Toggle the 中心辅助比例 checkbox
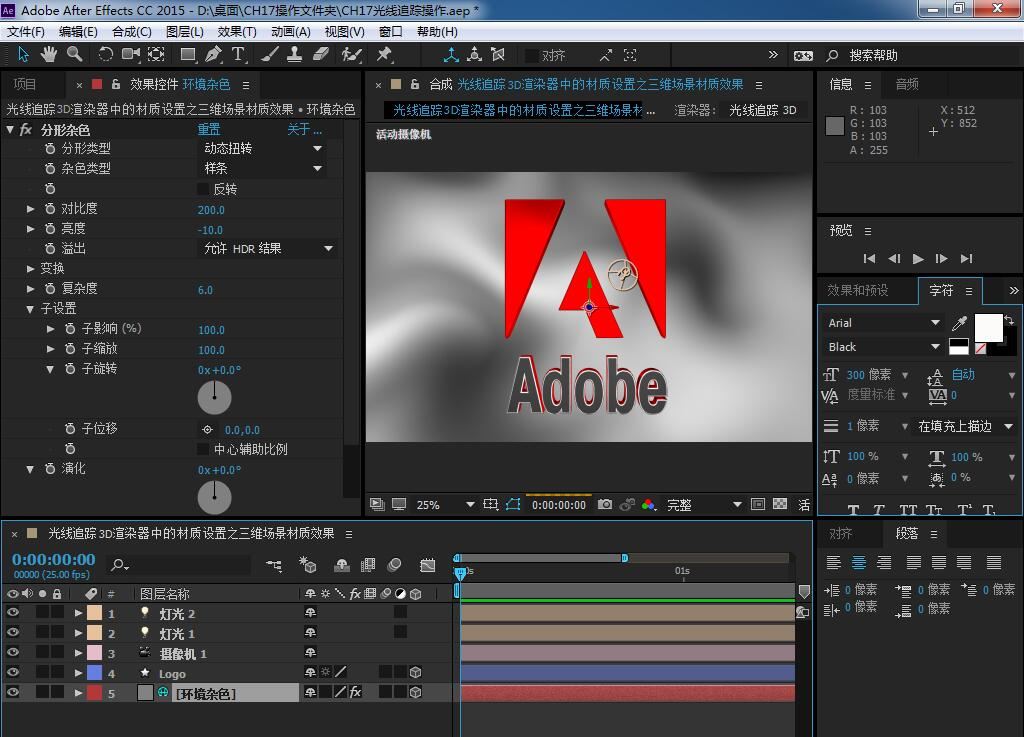1024x737 pixels. 203,449
